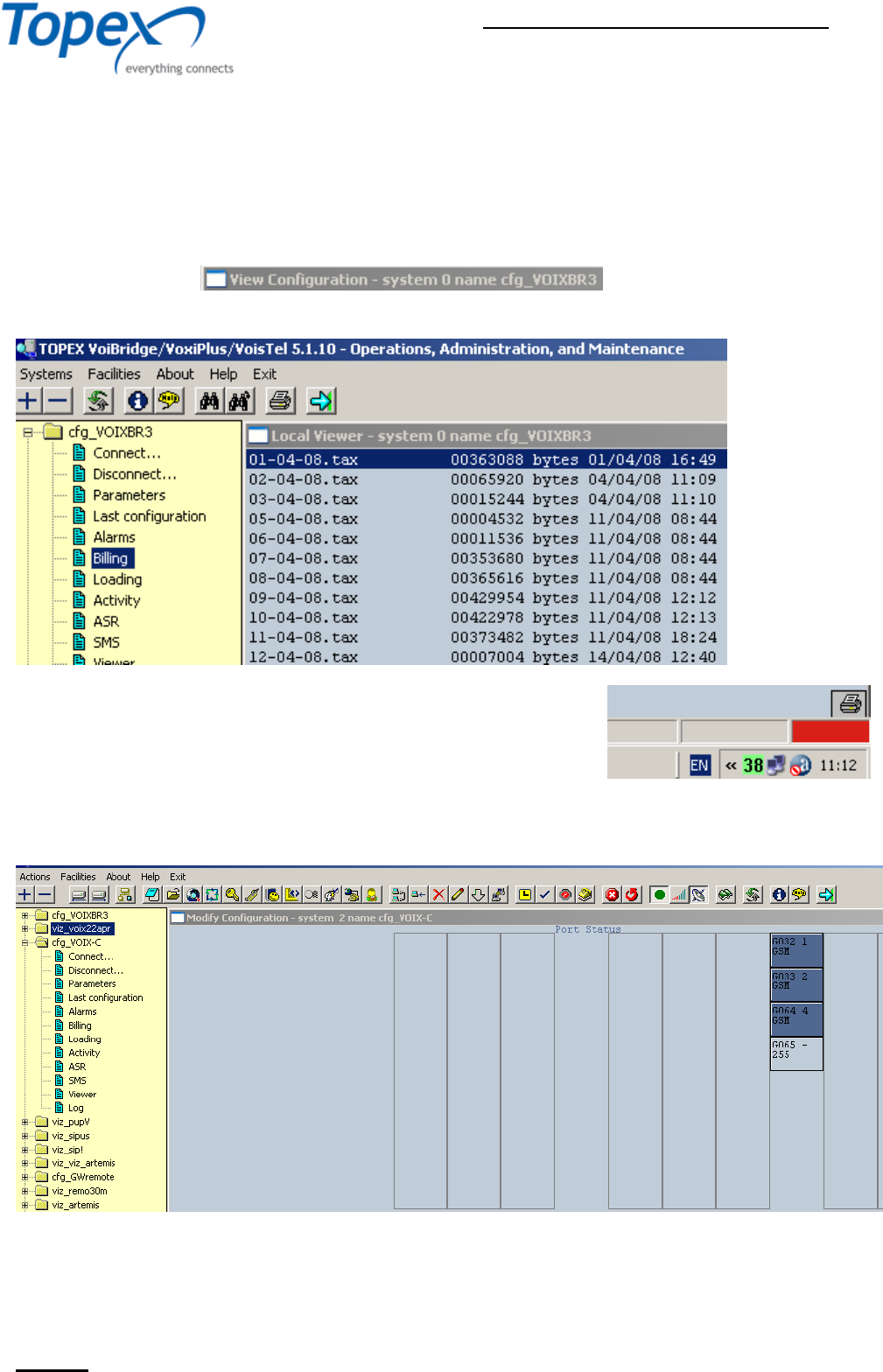Select the viz_artemis folder in lower tree
883x1372 pixels.
(x=75, y=1205)
